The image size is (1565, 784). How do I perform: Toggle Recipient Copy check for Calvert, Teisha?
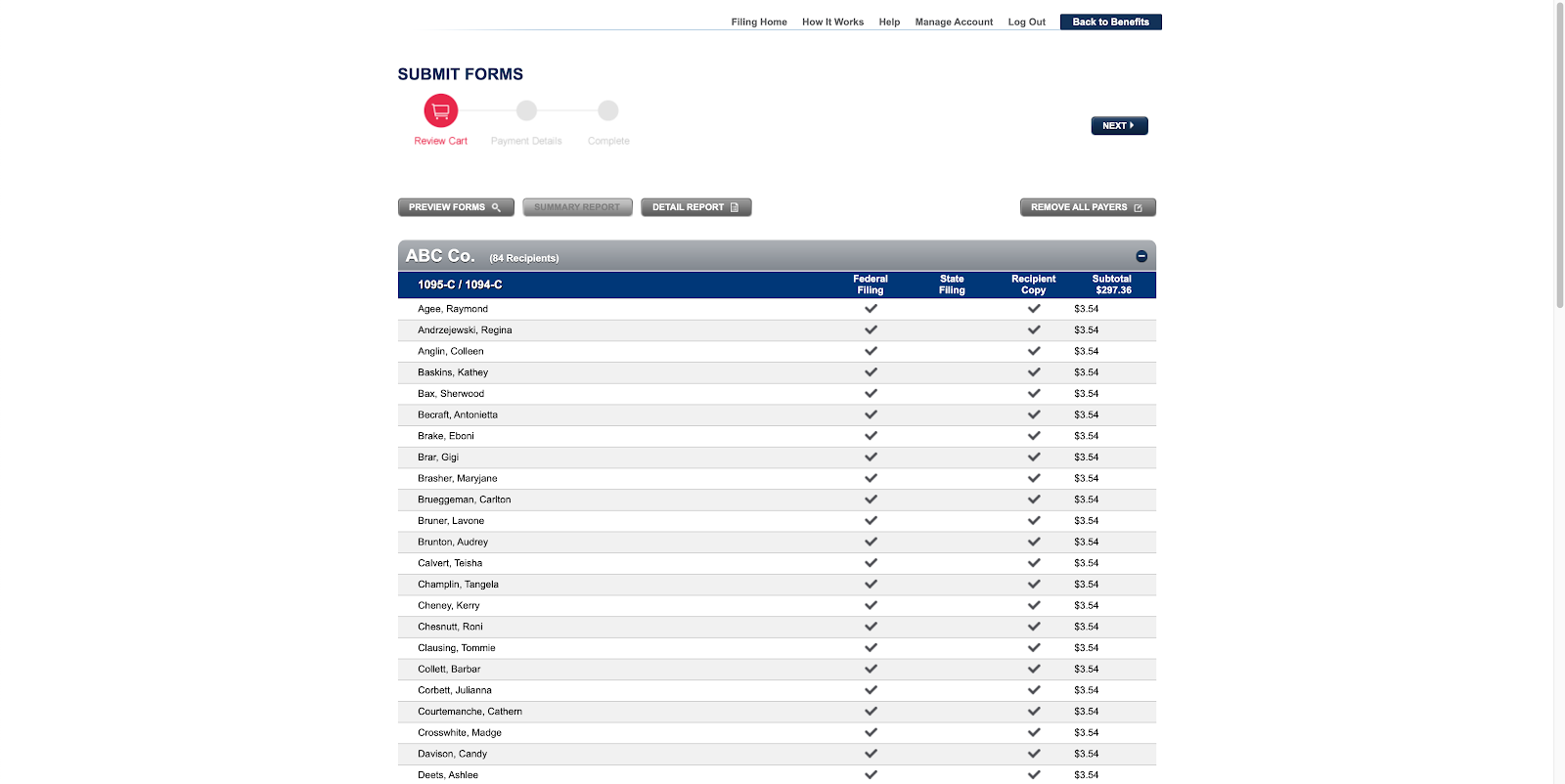coord(1034,563)
